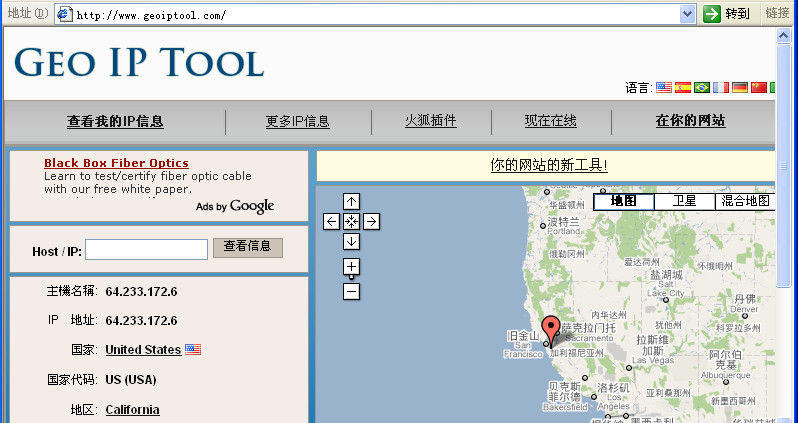Click the red location marker on the map

550,330
